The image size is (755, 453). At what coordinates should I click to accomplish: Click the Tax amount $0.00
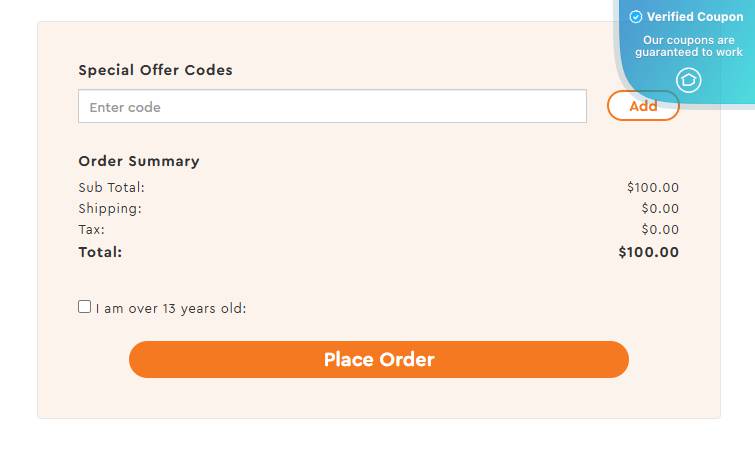(x=660, y=230)
